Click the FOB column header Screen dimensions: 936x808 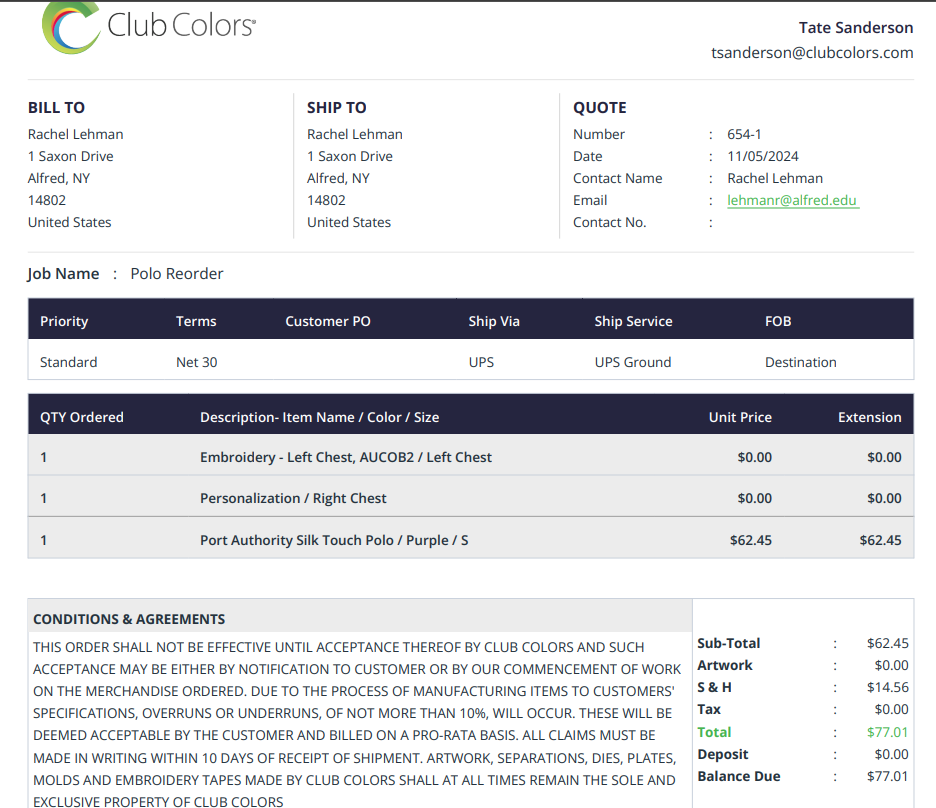pyautogui.click(x=778, y=321)
